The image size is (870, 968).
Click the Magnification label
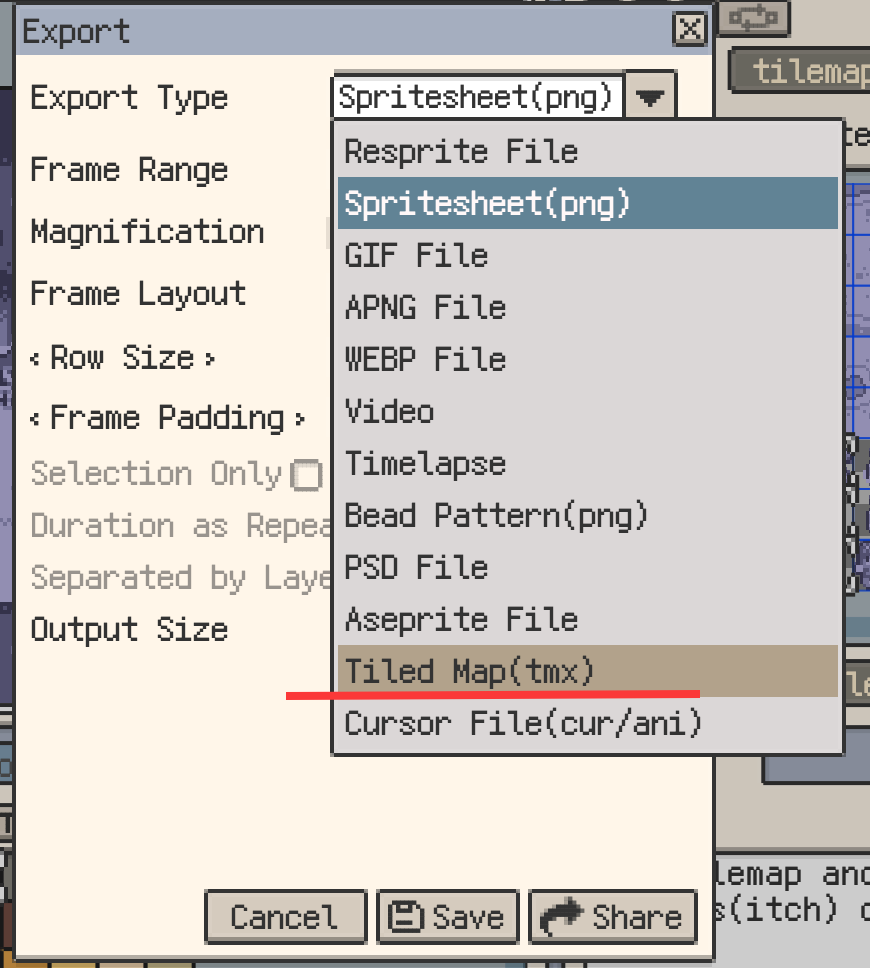click(x=147, y=232)
